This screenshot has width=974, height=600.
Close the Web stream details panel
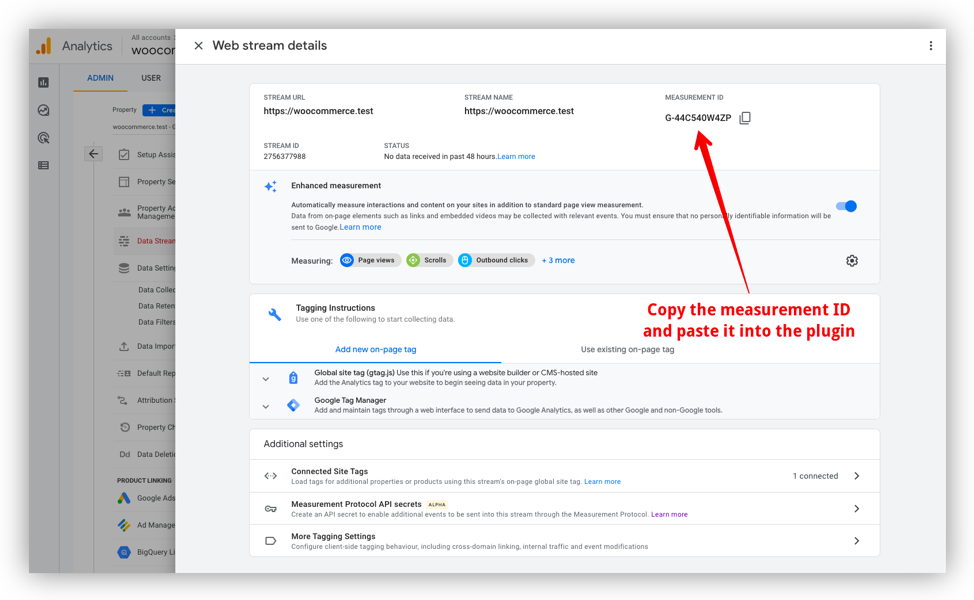[x=198, y=45]
